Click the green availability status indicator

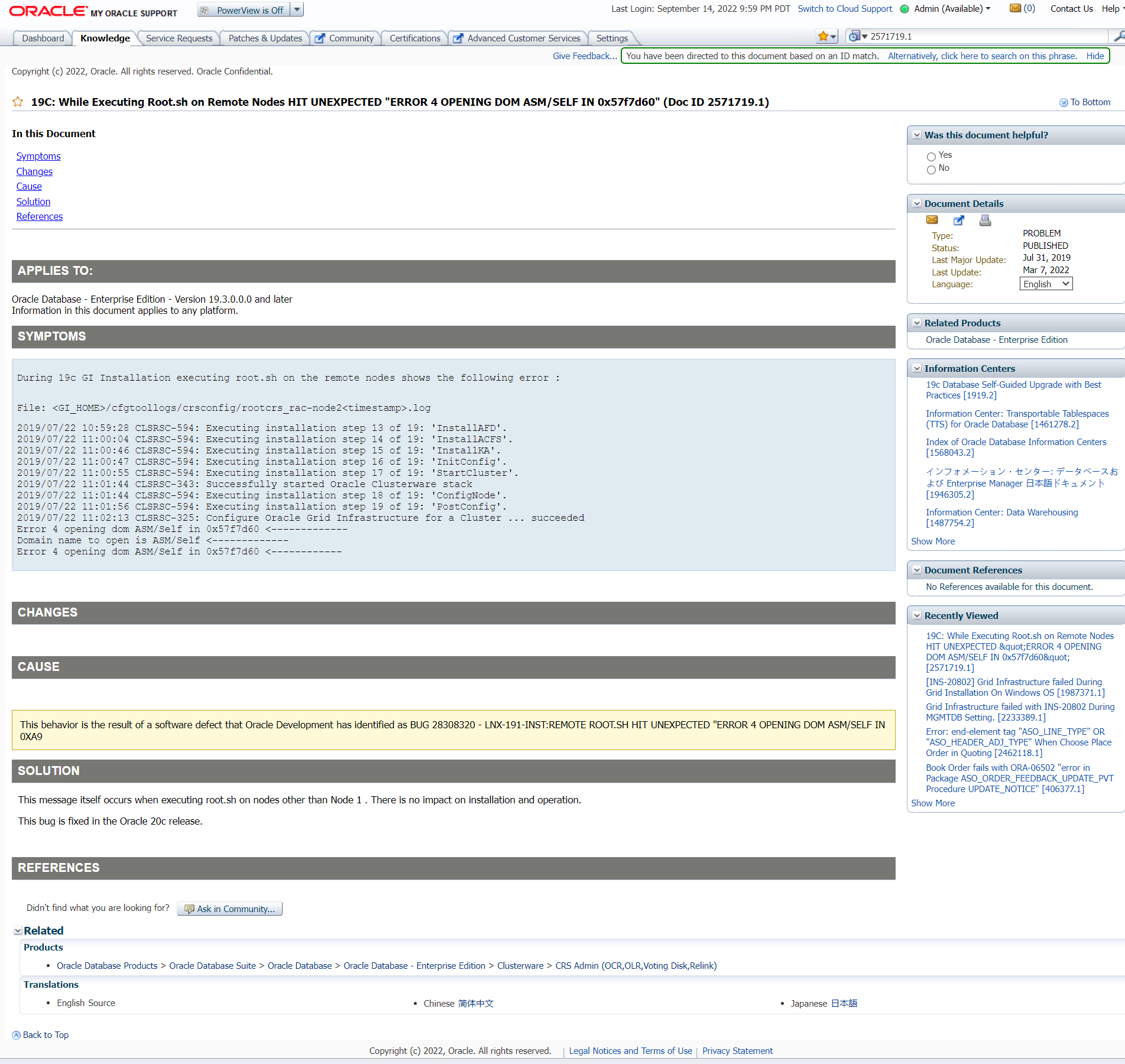pos(904,9)
